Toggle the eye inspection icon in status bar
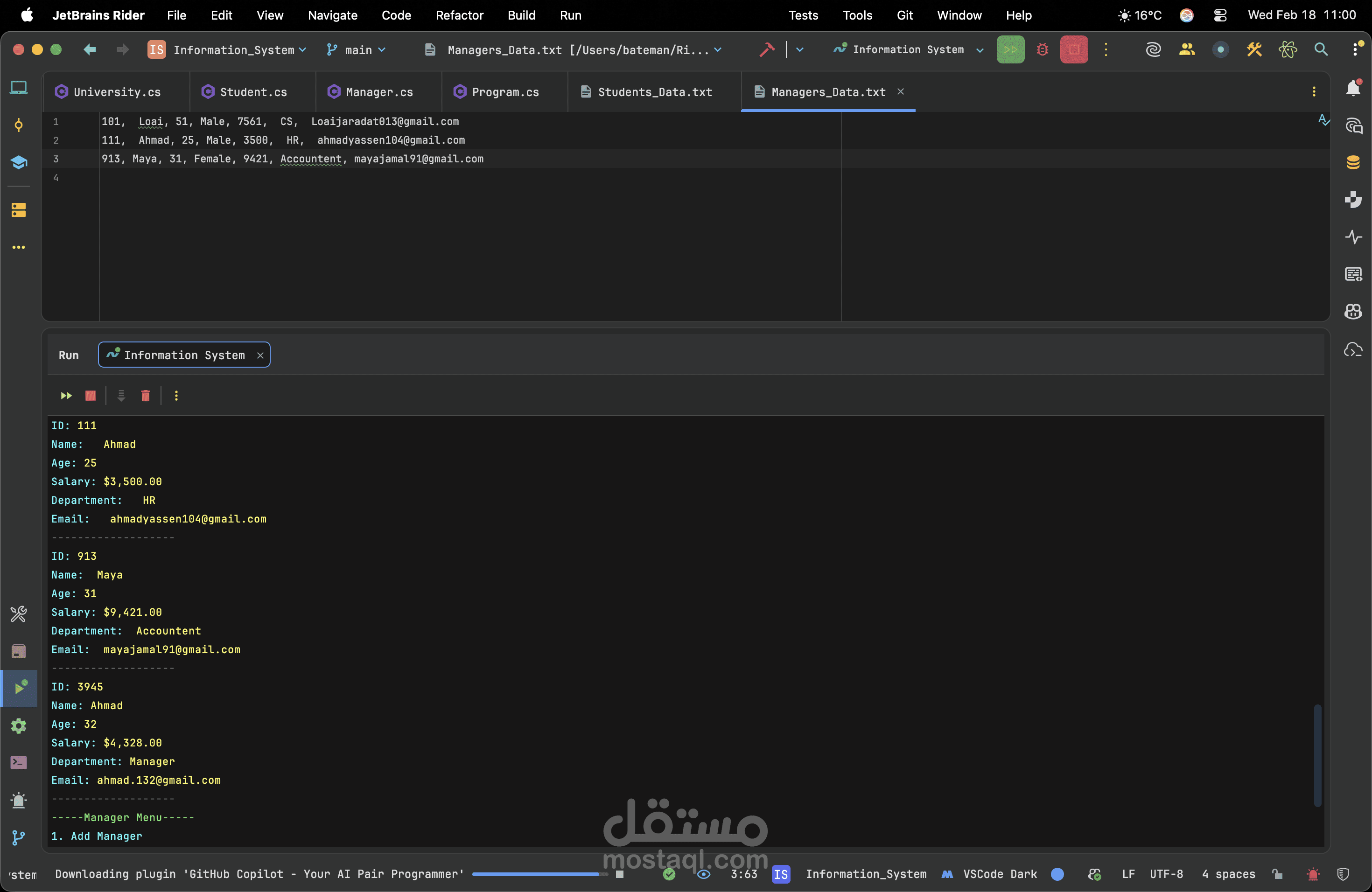 (x=703, y=874)
